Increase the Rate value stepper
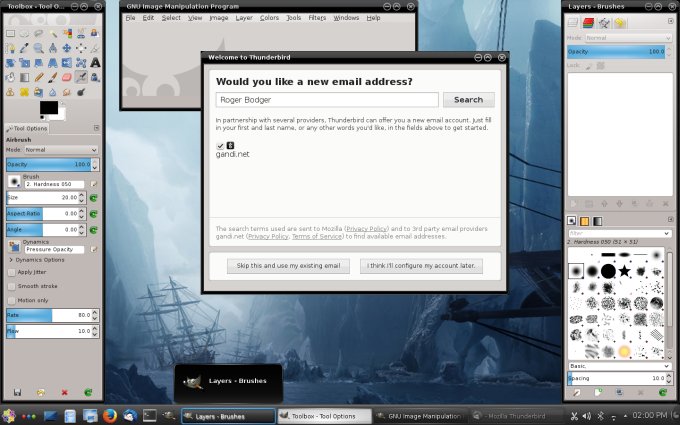This screenshot has width=680, height=425. click(x=95, y=312)
